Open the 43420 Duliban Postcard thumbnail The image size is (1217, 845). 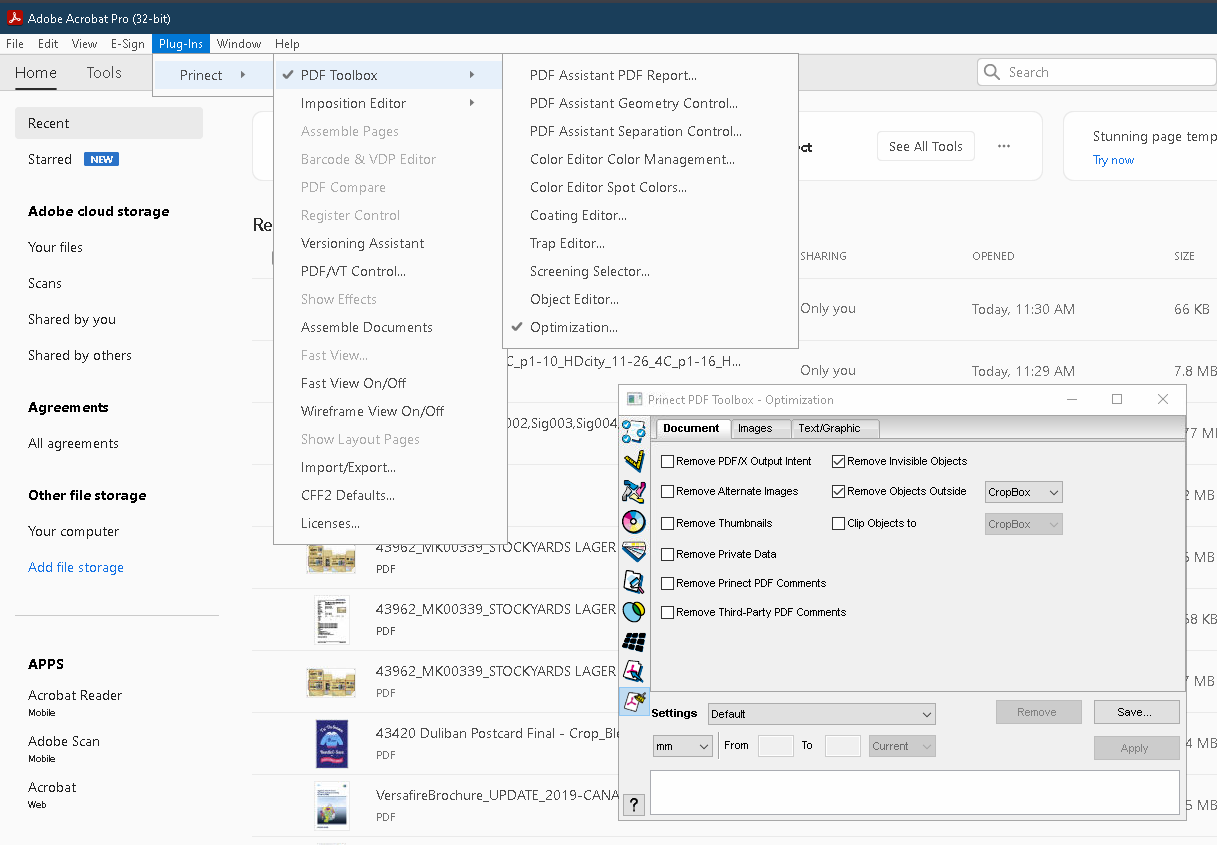point(331,744)
